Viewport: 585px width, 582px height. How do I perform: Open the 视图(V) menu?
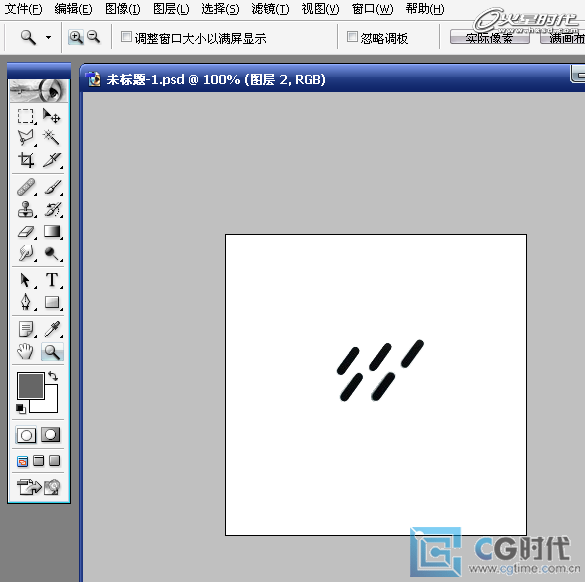(x=320, y=9)
